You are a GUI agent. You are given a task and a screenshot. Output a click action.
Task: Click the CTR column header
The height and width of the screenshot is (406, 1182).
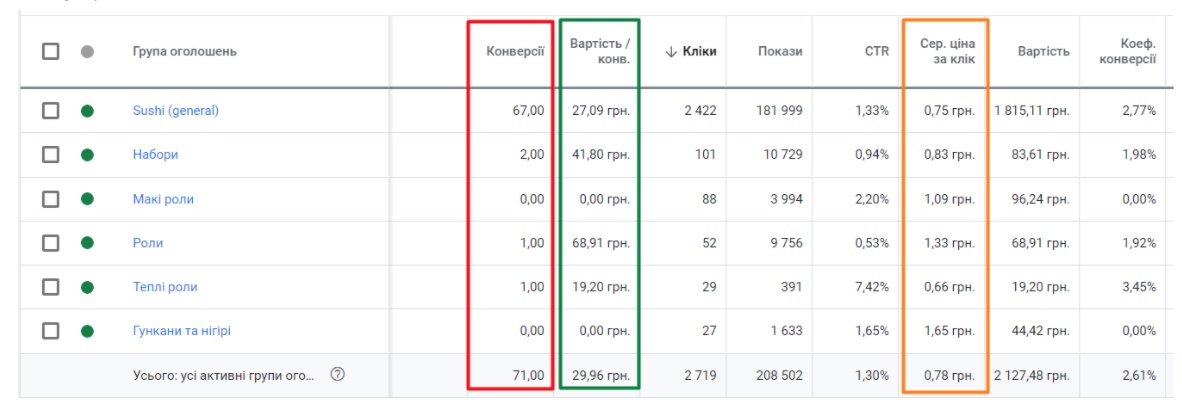(876, 52)
